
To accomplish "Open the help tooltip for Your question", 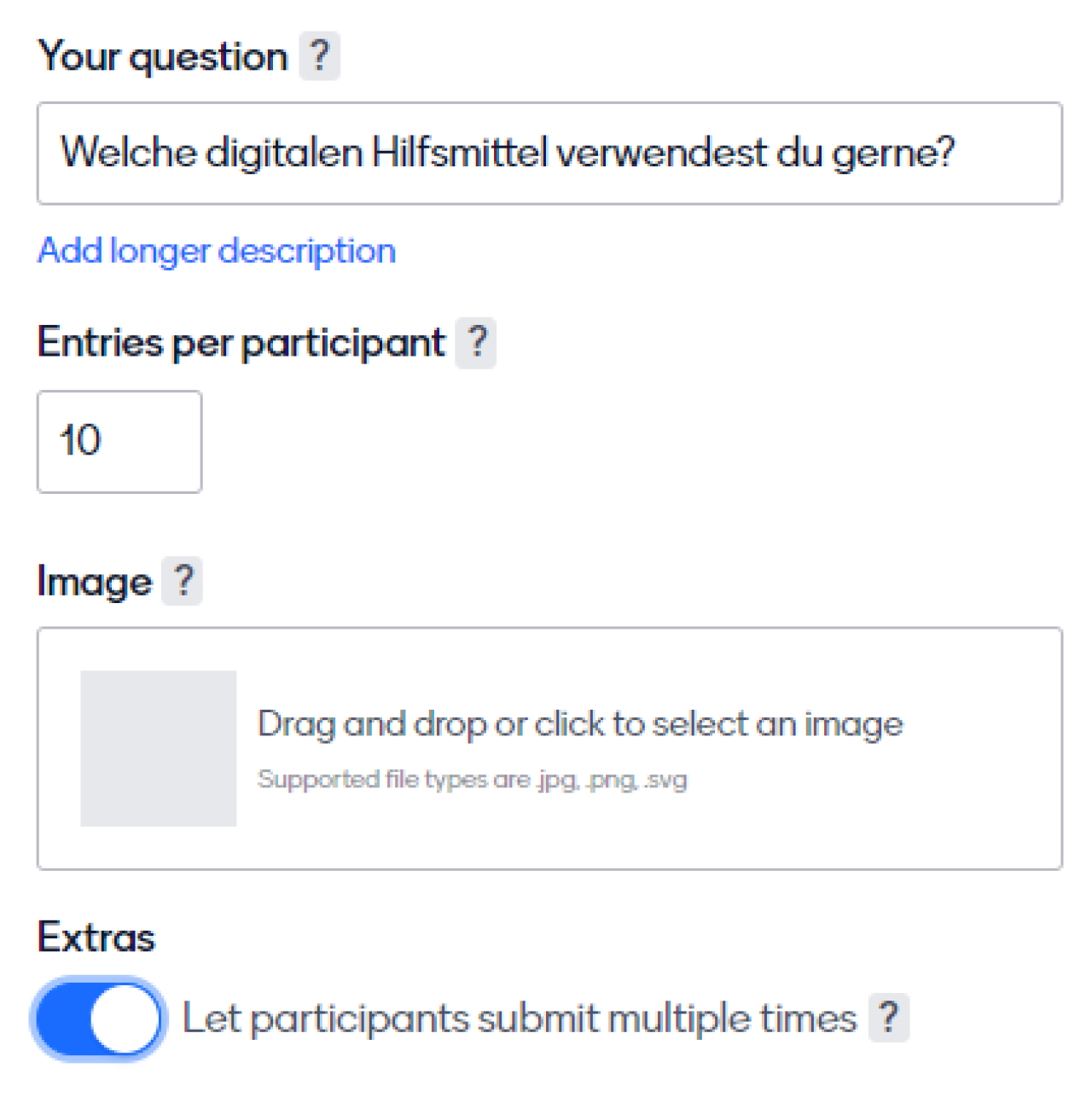I will click(x=319, y=56).
